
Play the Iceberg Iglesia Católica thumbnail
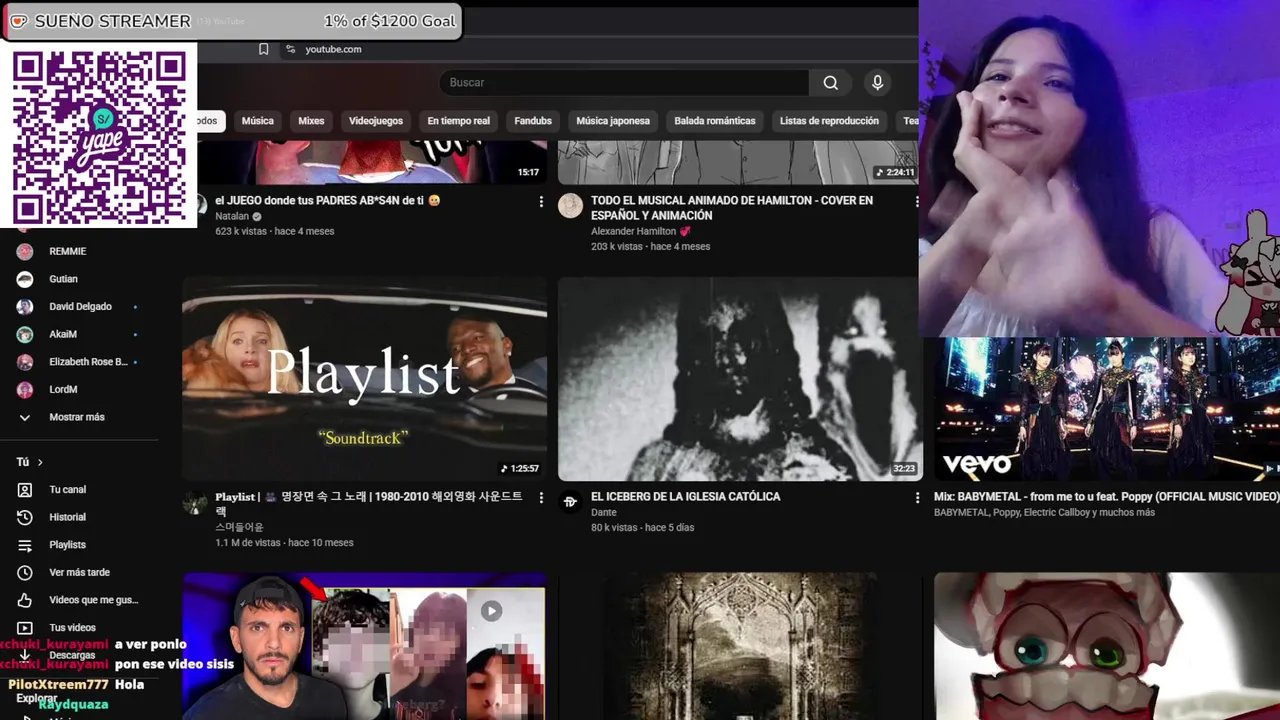coord(740,379)
